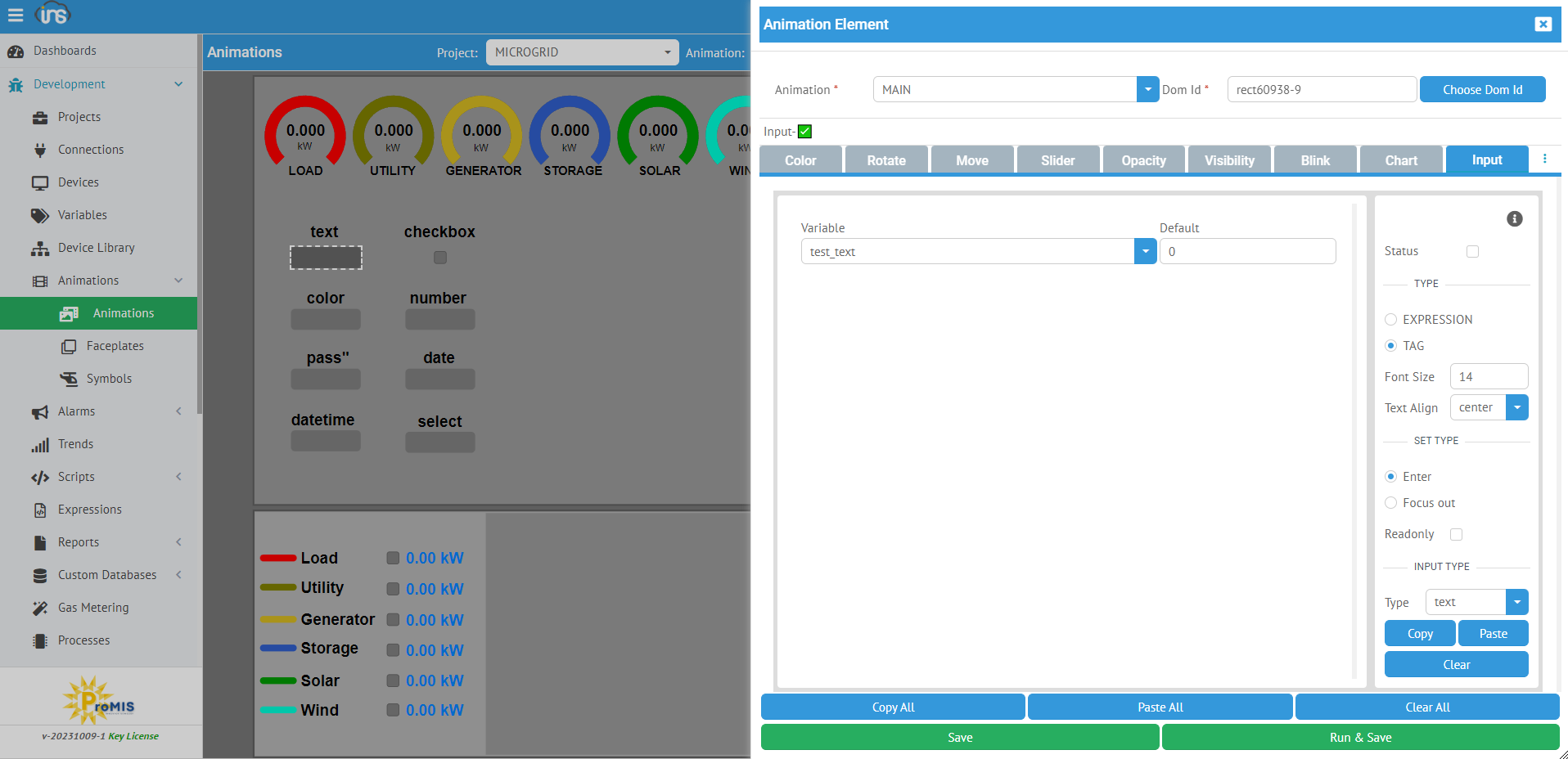The width and height of the screenshot is (1568, 759).
Task: Select the TAG radio button
Action: (x=1390, y=345)
